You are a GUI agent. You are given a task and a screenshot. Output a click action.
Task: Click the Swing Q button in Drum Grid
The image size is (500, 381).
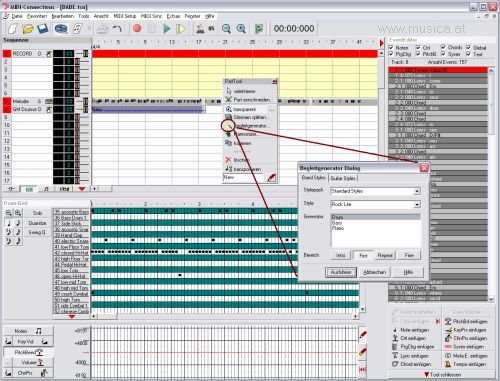pos(37,232)
